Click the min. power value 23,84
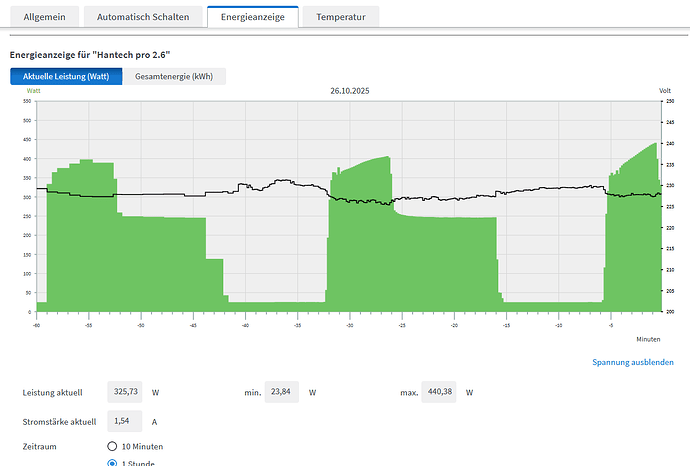The image size is (690, 466). 283,393
